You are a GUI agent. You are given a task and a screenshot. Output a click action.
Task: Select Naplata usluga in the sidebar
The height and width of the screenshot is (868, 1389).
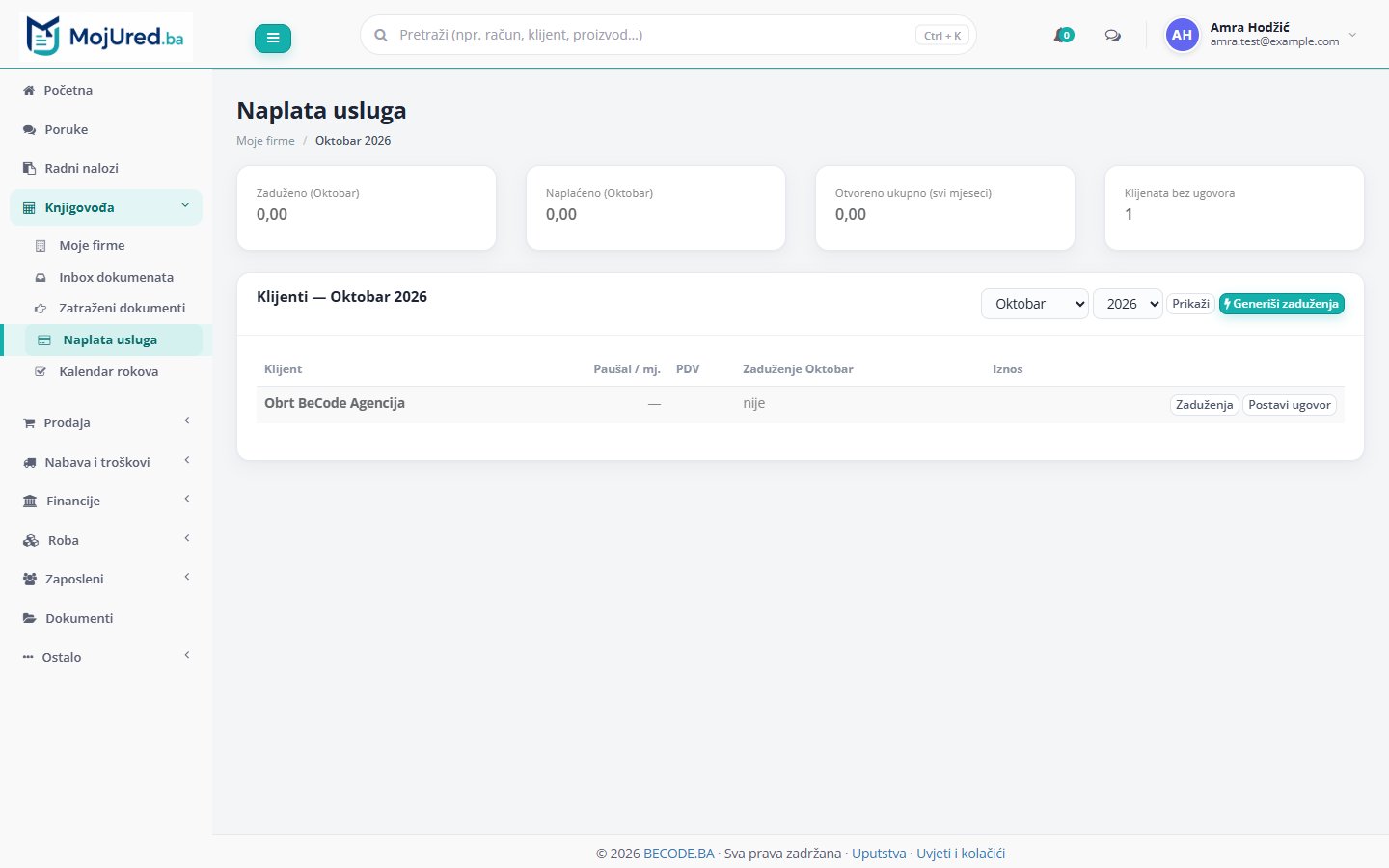pos(114,339)
